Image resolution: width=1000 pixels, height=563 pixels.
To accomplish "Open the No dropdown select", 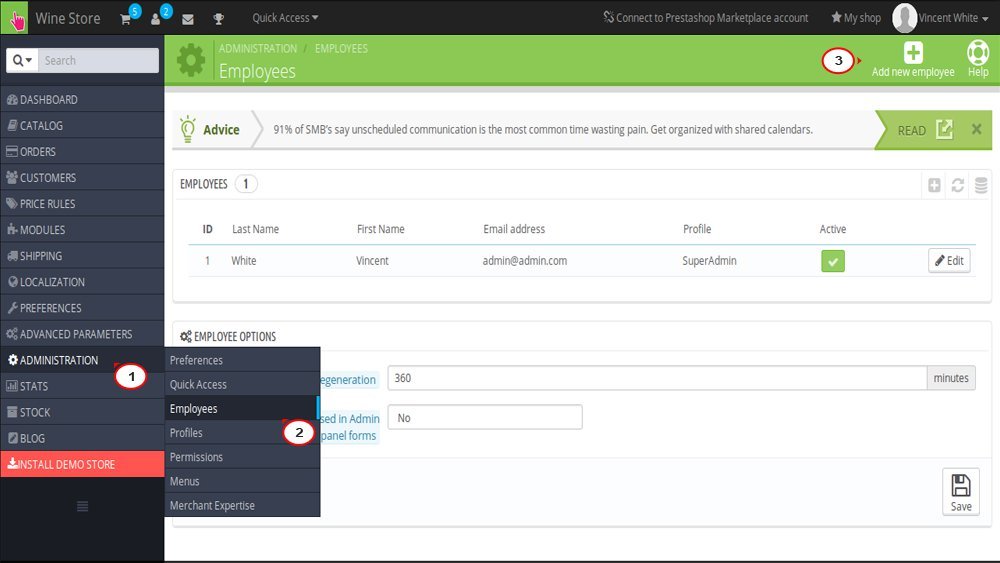I will click(485, 417).
